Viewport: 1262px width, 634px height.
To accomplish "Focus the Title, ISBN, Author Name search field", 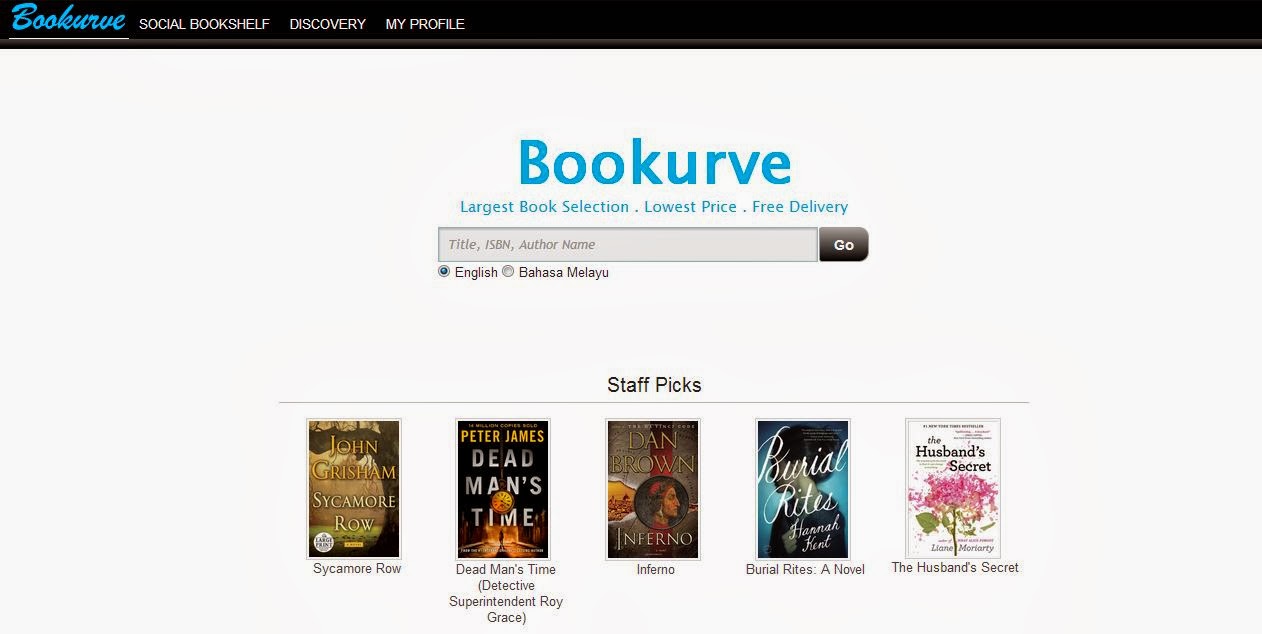I will [x=628, y=245].
